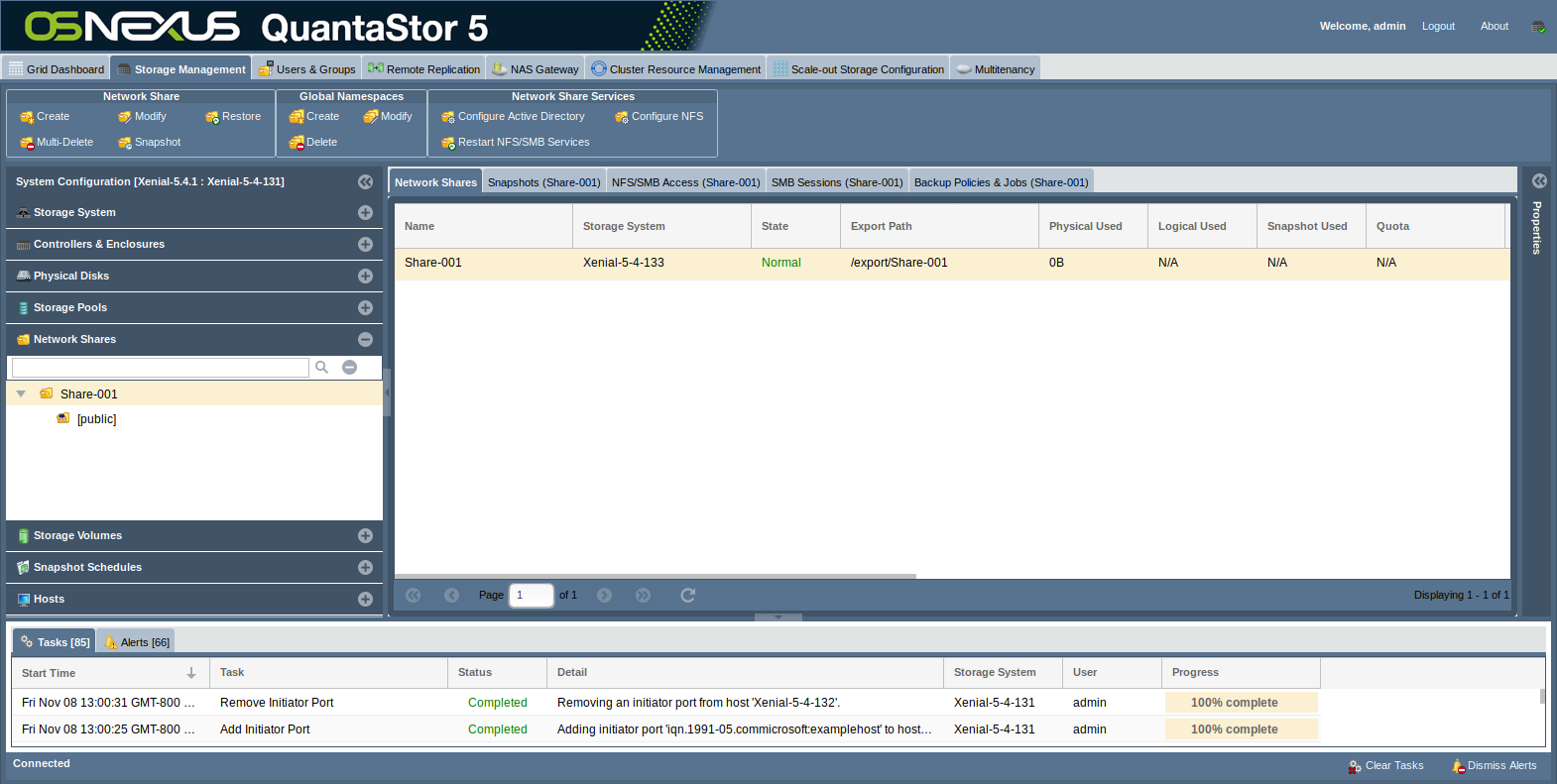Click Modify under Global Namespaces

tap(388, 117)
